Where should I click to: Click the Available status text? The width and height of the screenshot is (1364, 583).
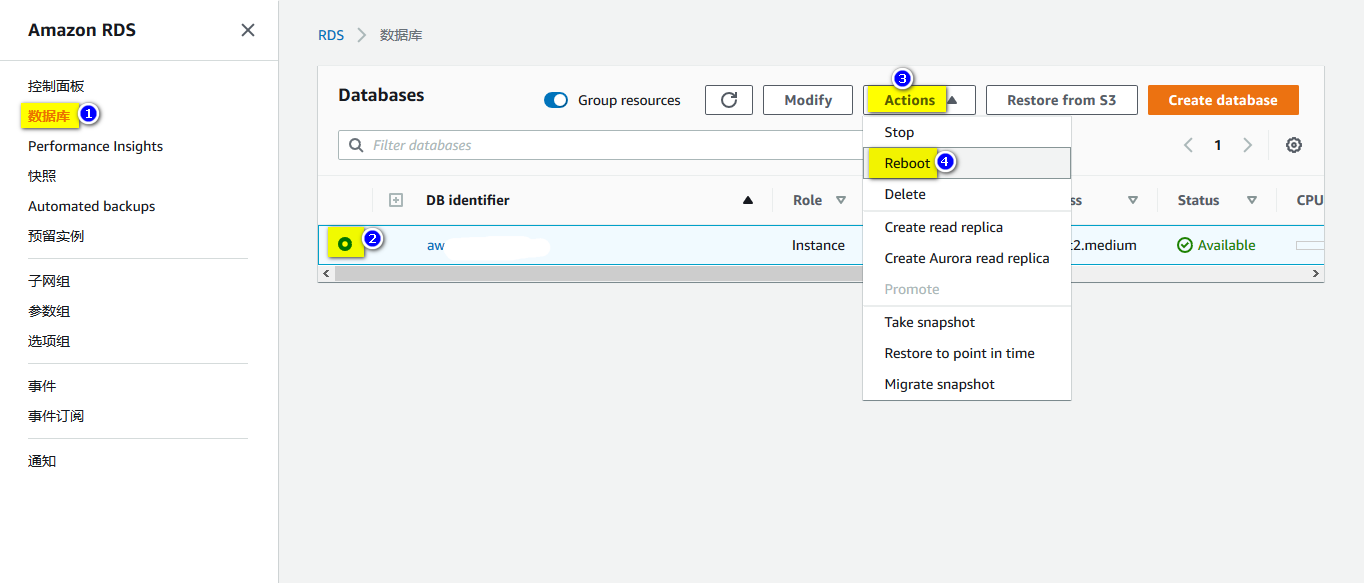[1226, 245]
